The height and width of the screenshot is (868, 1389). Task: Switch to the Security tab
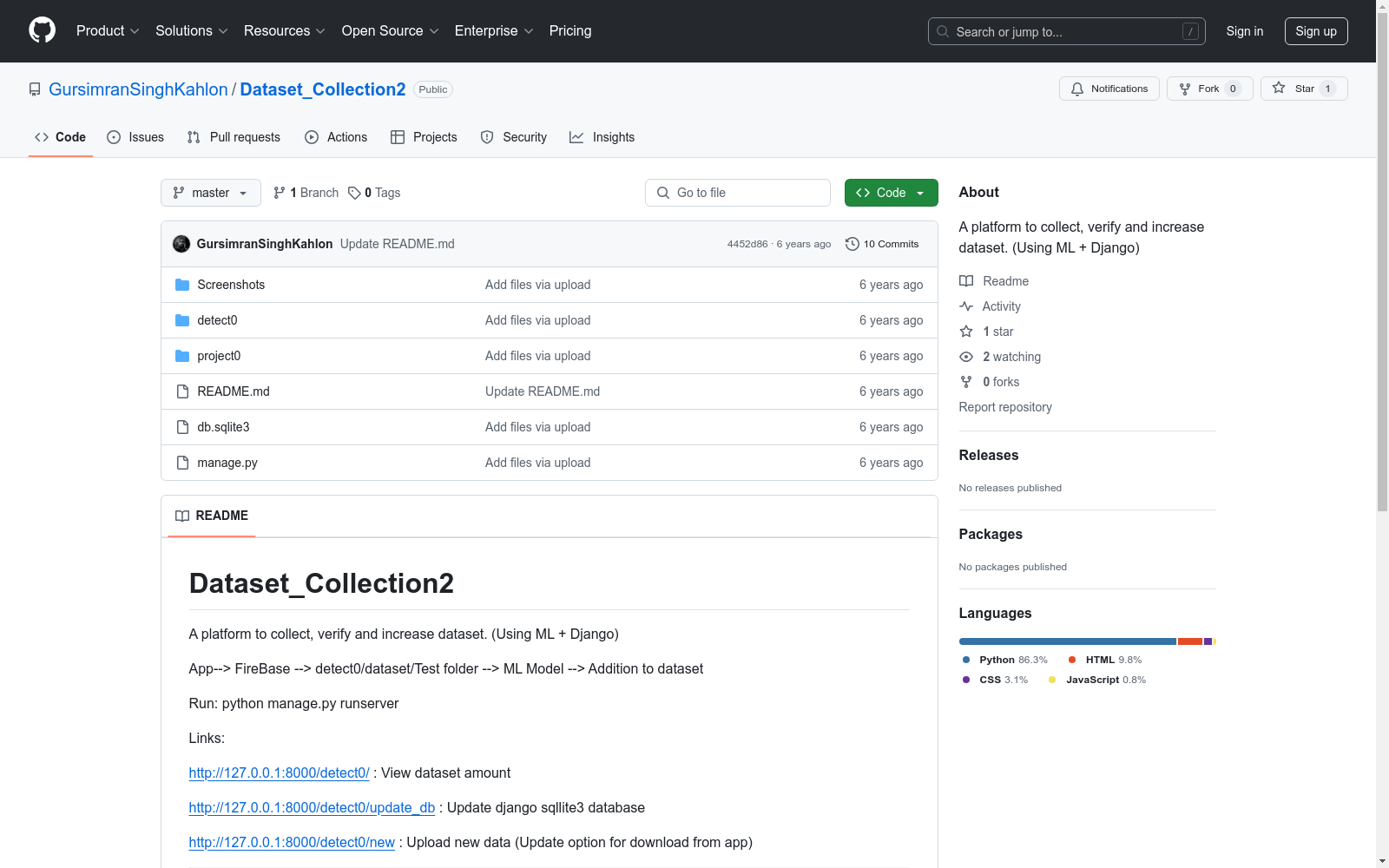tap(514, 137)
